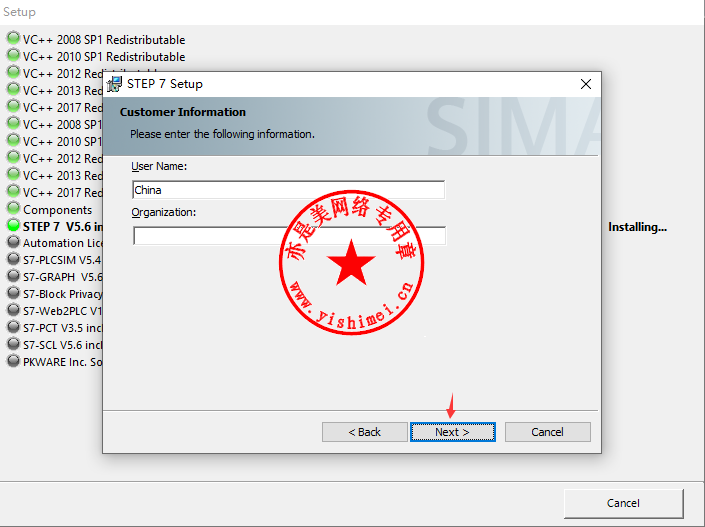Click the gray status icon beside S7-Web2PLC

(x=13, y=310)
